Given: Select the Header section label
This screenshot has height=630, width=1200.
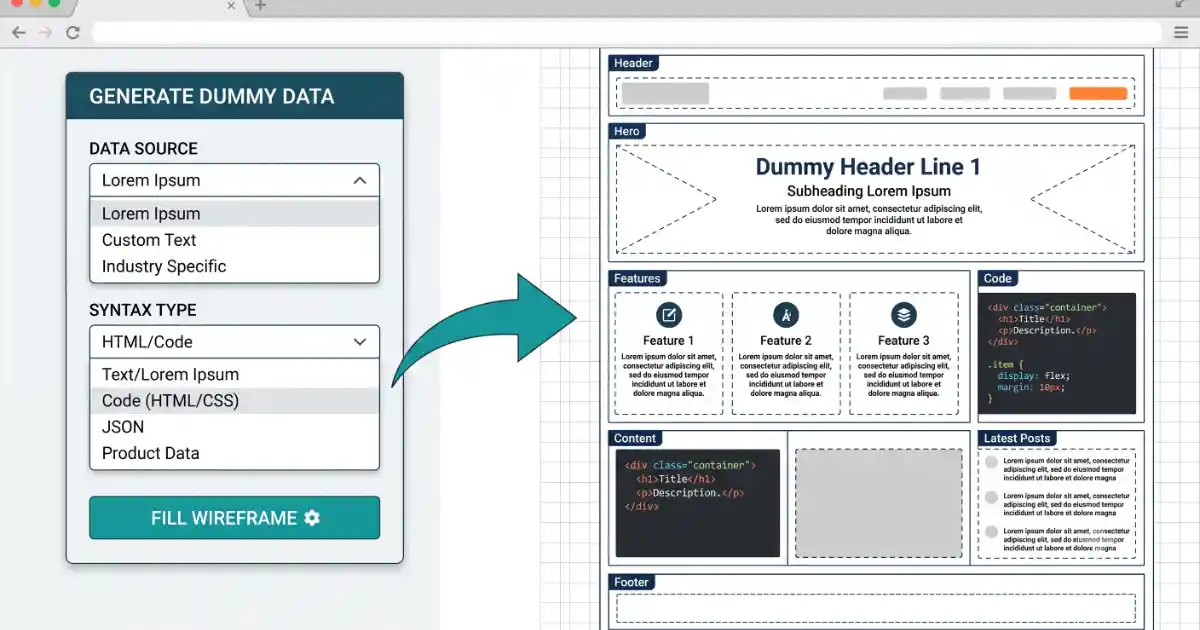Looking at the screenshot, I should [633, 63].
